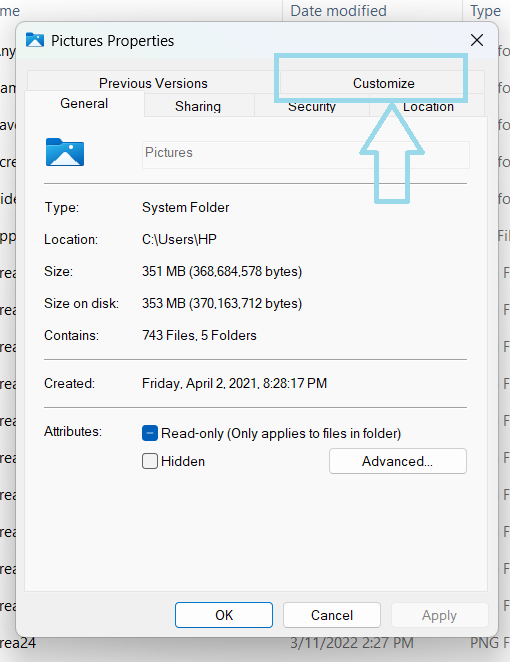Viewport: 510px width, 662px height.
Task: Open the Advanced attributes dialog
Action: point(398,461)
